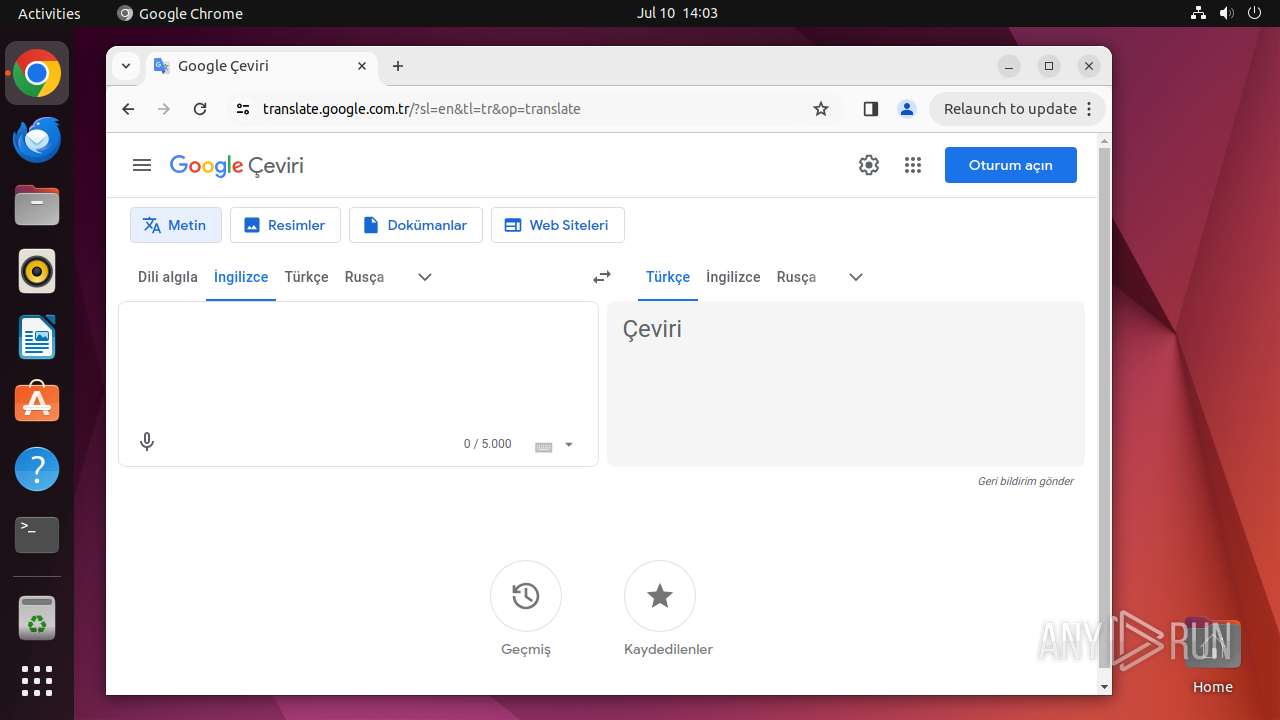Select İngilizce as target language
1280x720 pixels.
click(733, 277)
